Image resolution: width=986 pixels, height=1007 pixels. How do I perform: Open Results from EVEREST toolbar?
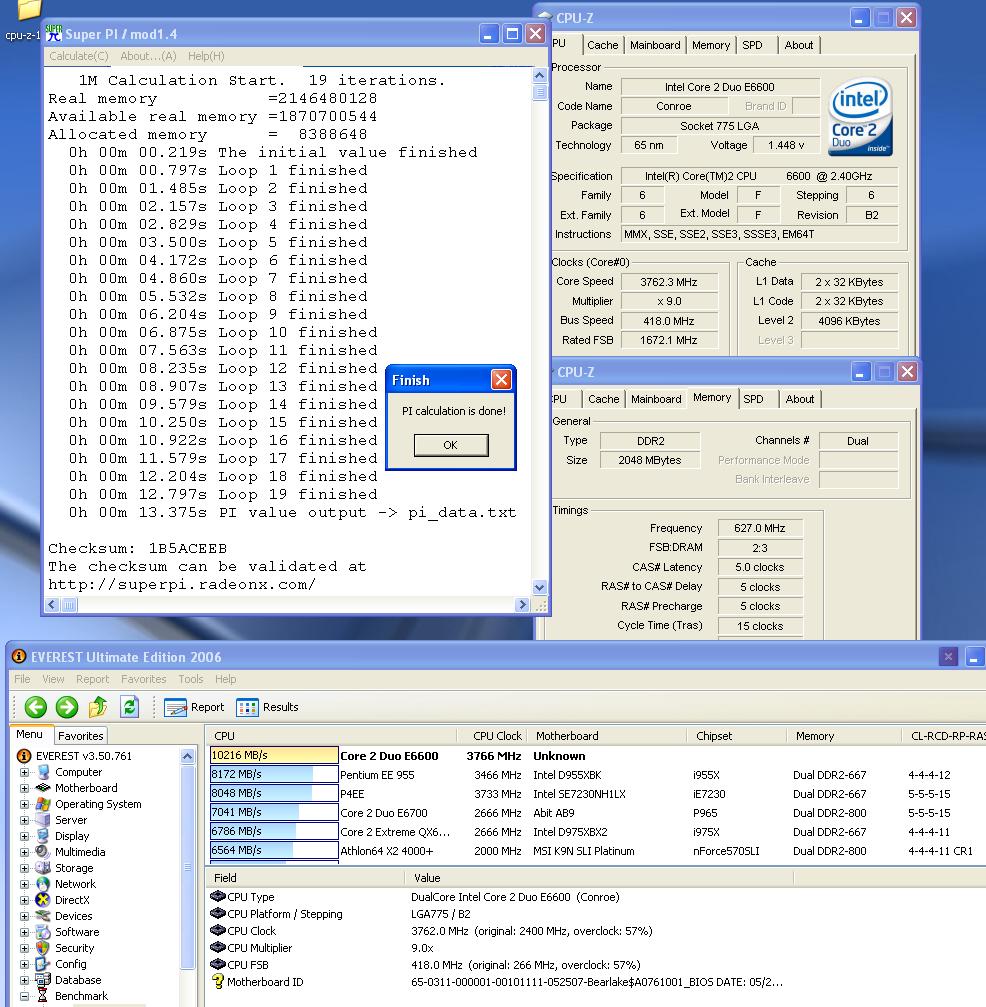(267, 707)
